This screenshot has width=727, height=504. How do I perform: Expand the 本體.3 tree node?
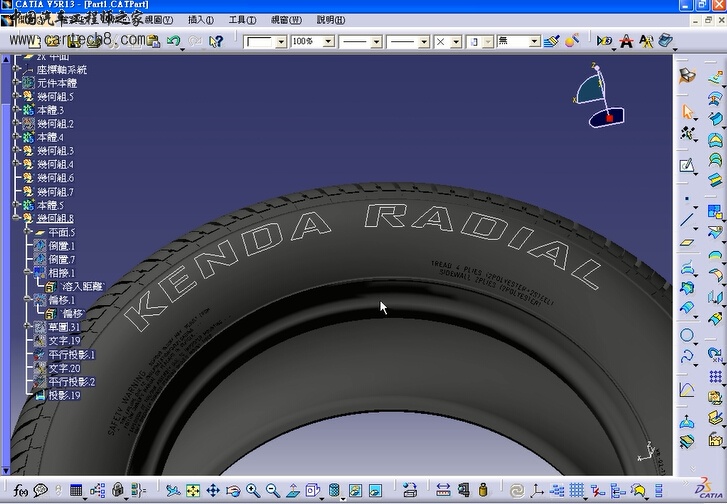16,109
